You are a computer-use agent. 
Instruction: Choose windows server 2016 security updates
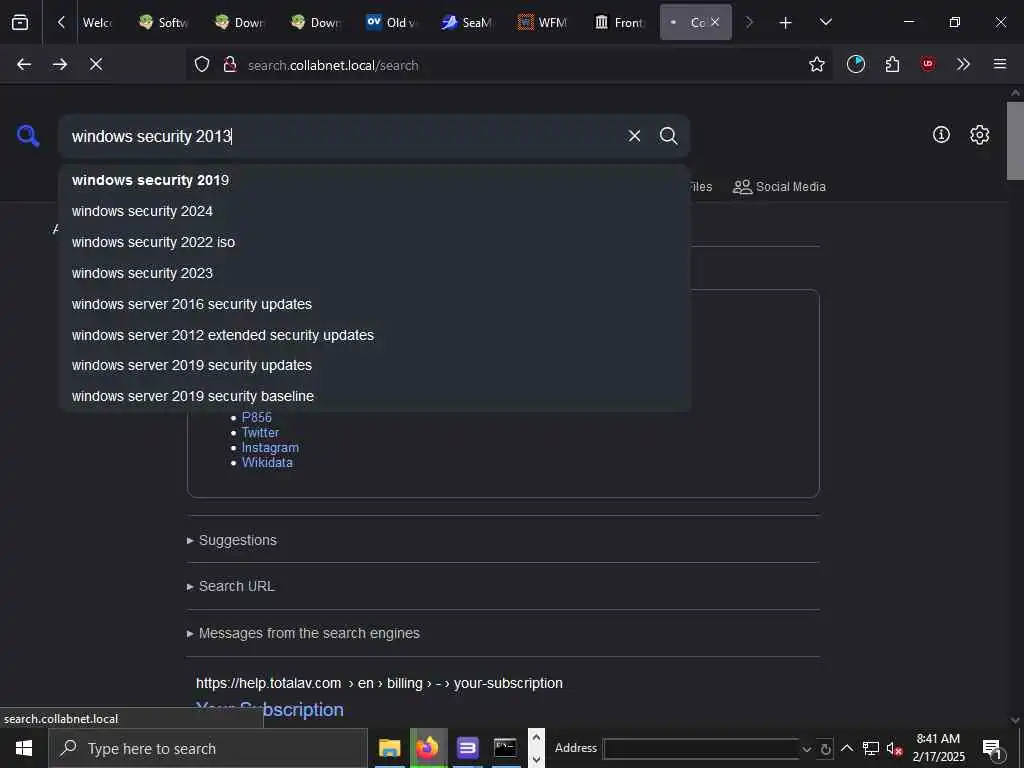[x=375, y=304]
